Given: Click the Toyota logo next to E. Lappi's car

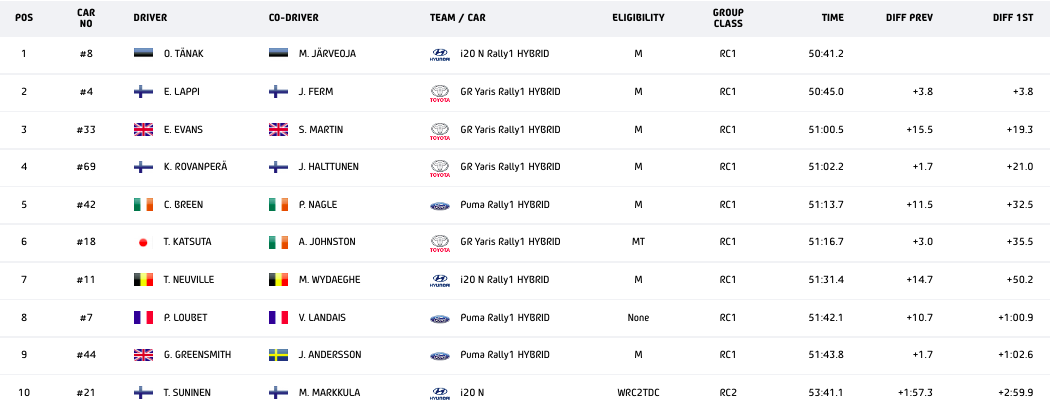Looking at the screenshot, I should 439,93.
